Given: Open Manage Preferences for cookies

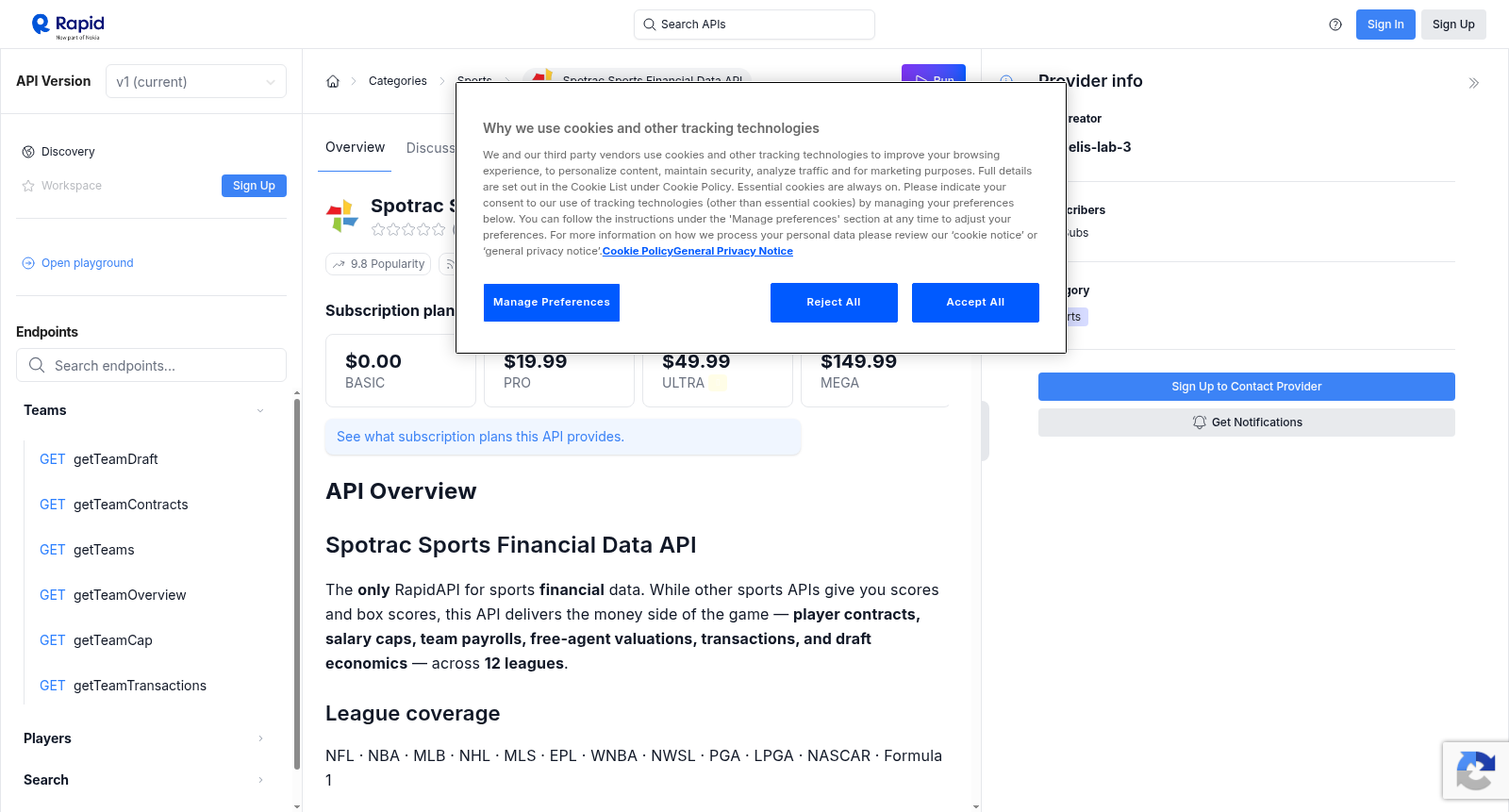Looking at the screenshot, I should pyautogui.click(x=552, y=303).
